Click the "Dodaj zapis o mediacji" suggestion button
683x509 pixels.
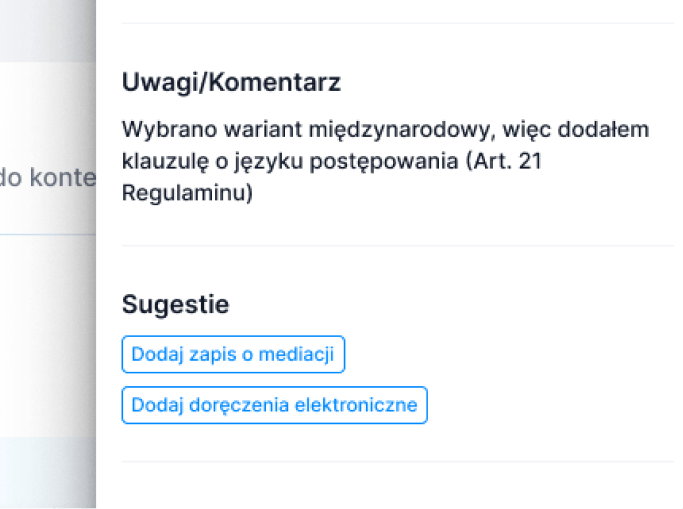(233, 354)
